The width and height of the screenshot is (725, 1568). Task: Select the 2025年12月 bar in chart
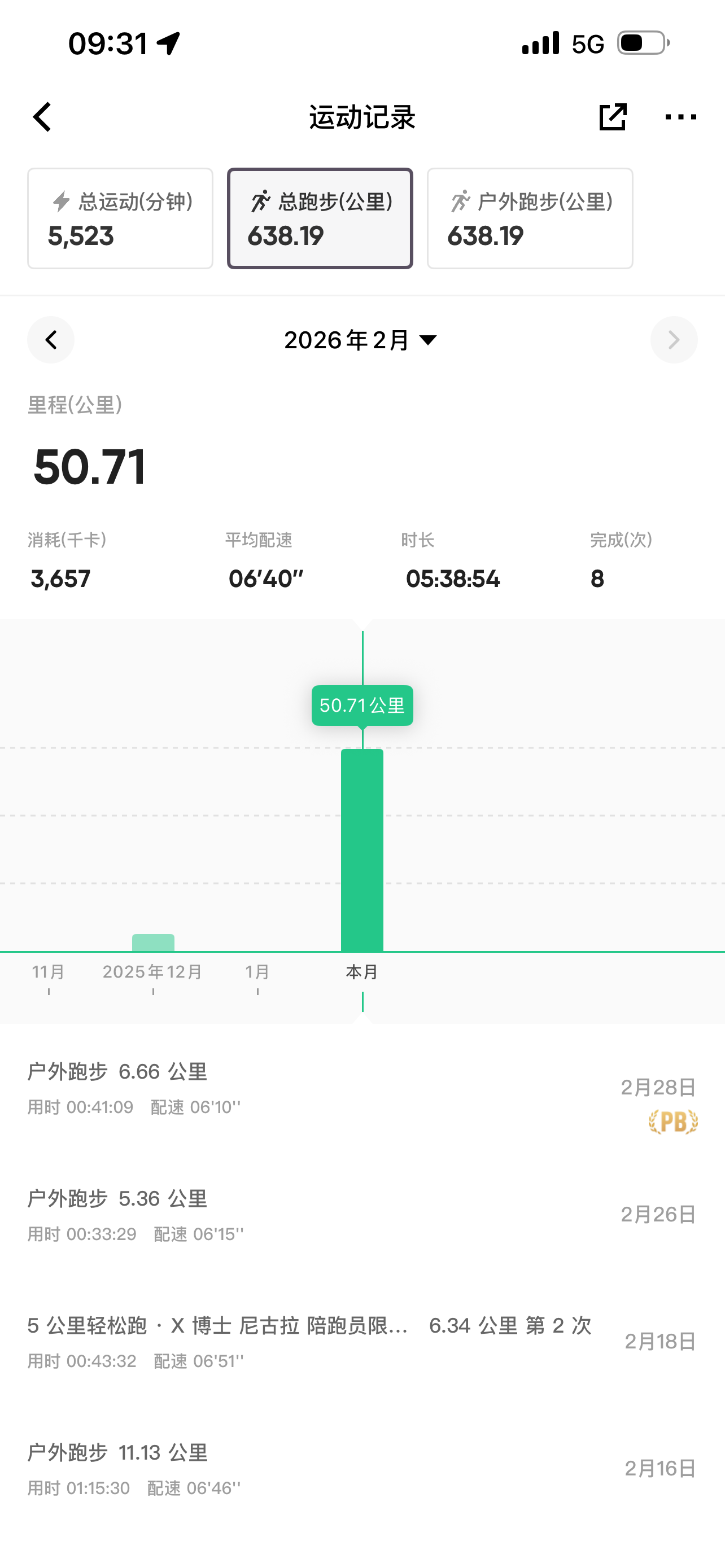[154, 942]
